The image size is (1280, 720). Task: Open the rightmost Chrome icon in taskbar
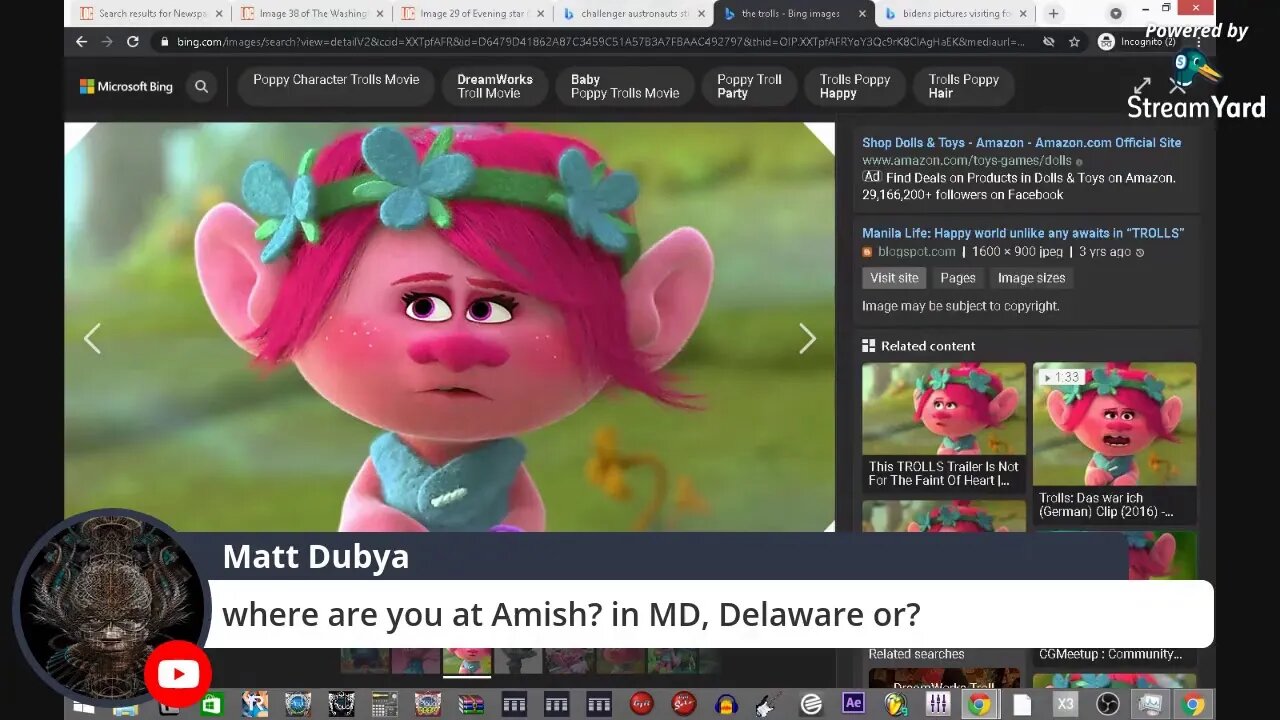[1193, 705]
